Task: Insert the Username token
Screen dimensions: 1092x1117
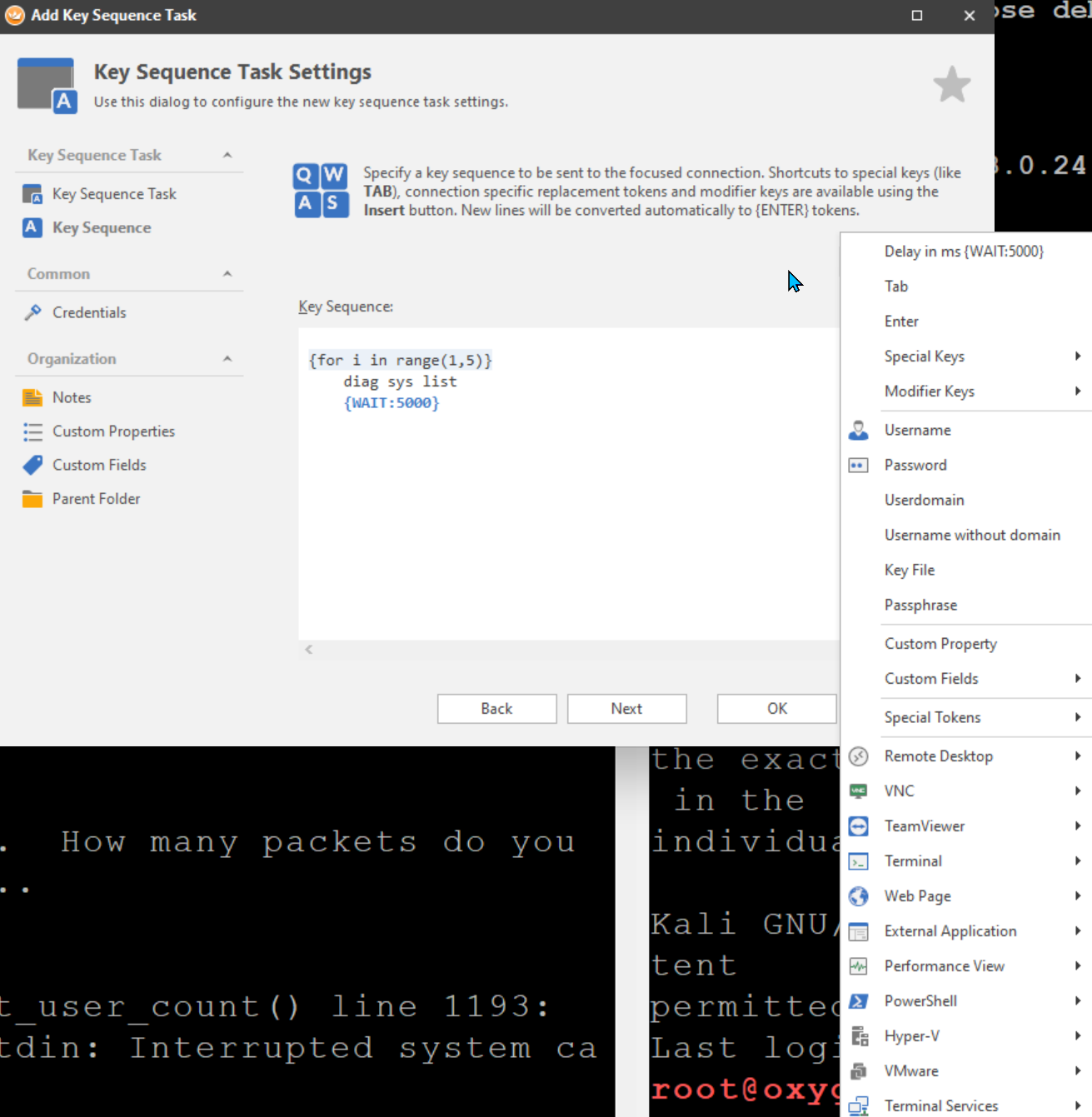Action: pyautogui.click(x=917, y=430)
